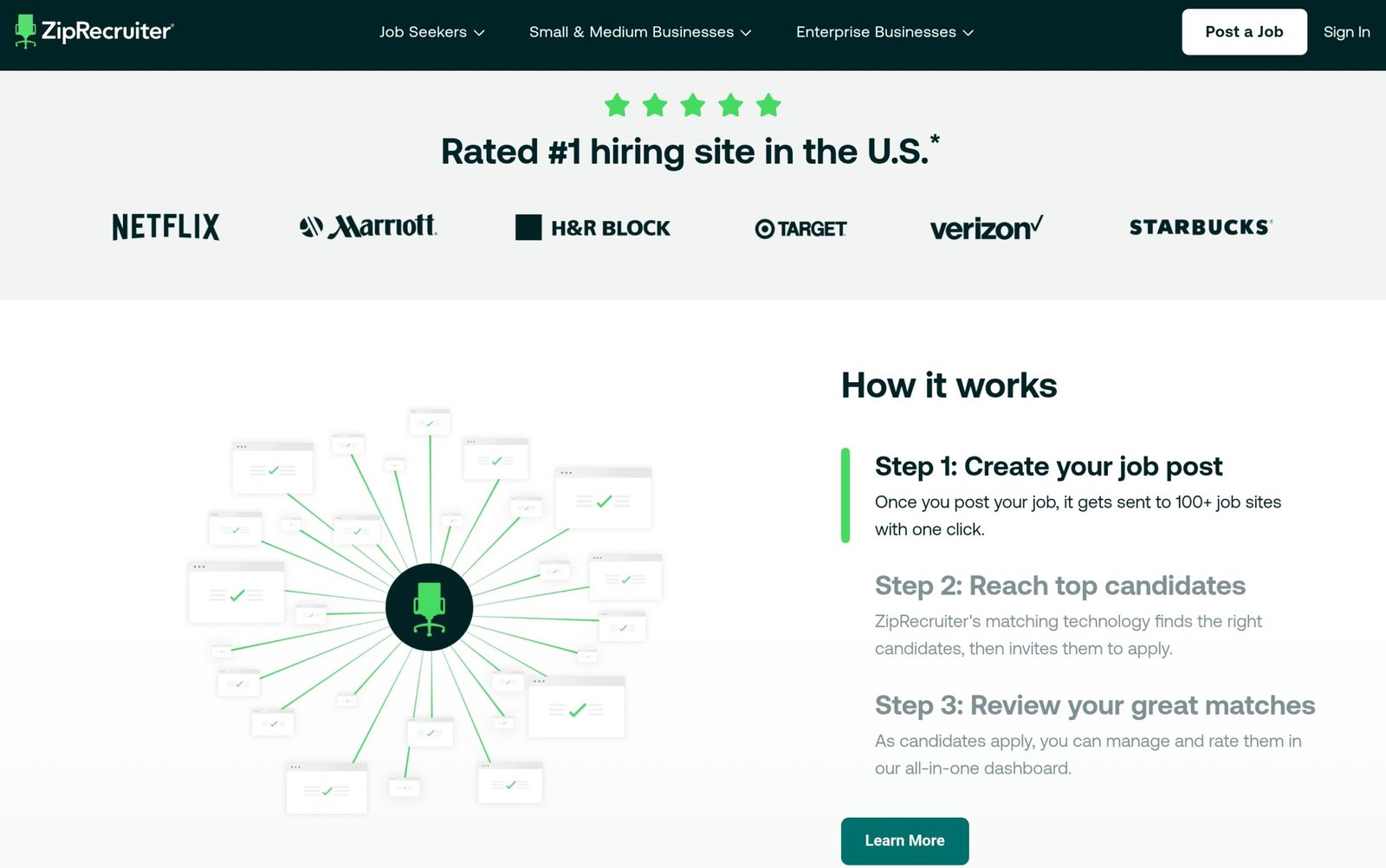Expand the Enterprise Businesses chevron

point(968,33)
